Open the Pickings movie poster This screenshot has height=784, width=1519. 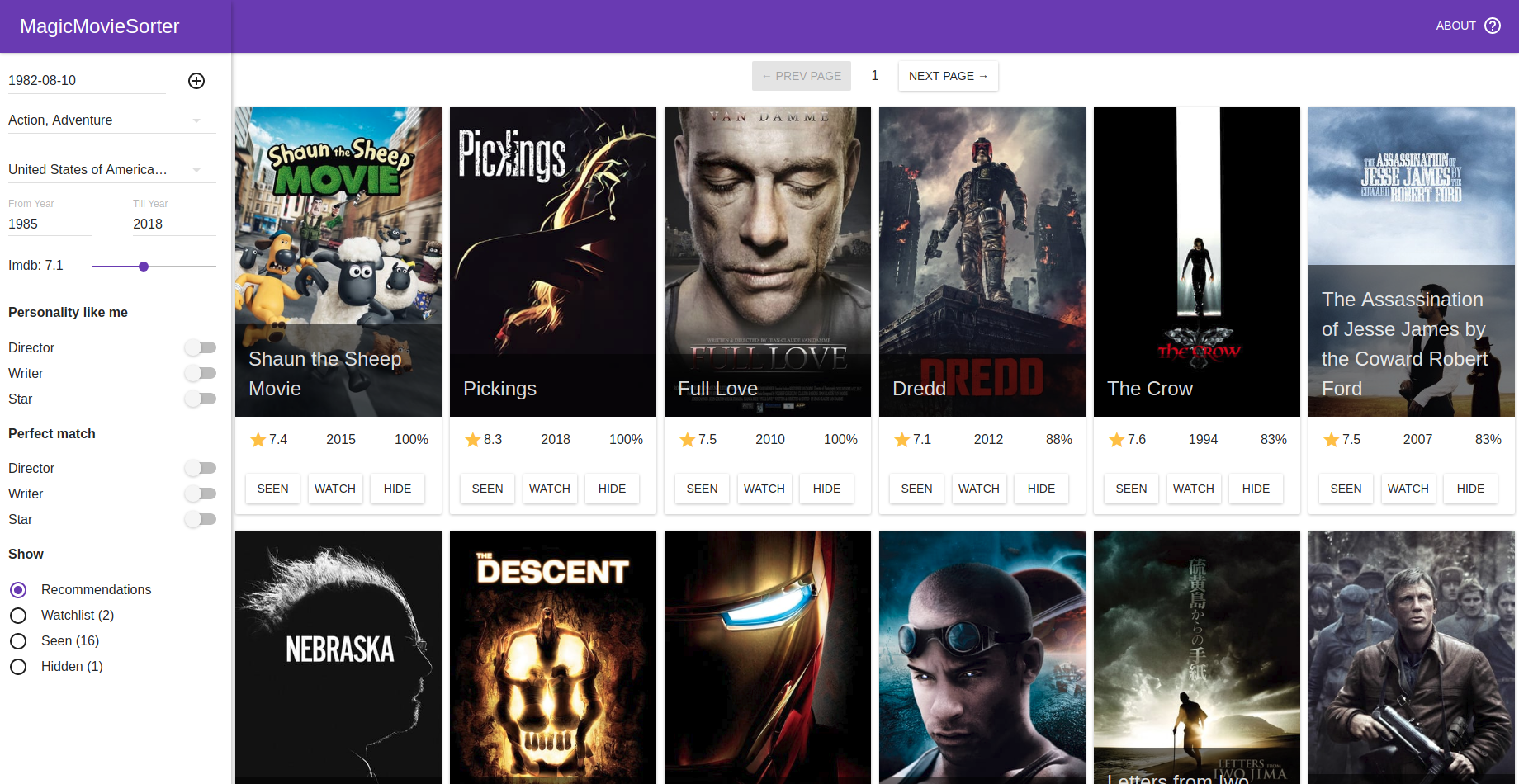[x=553, y=262]
